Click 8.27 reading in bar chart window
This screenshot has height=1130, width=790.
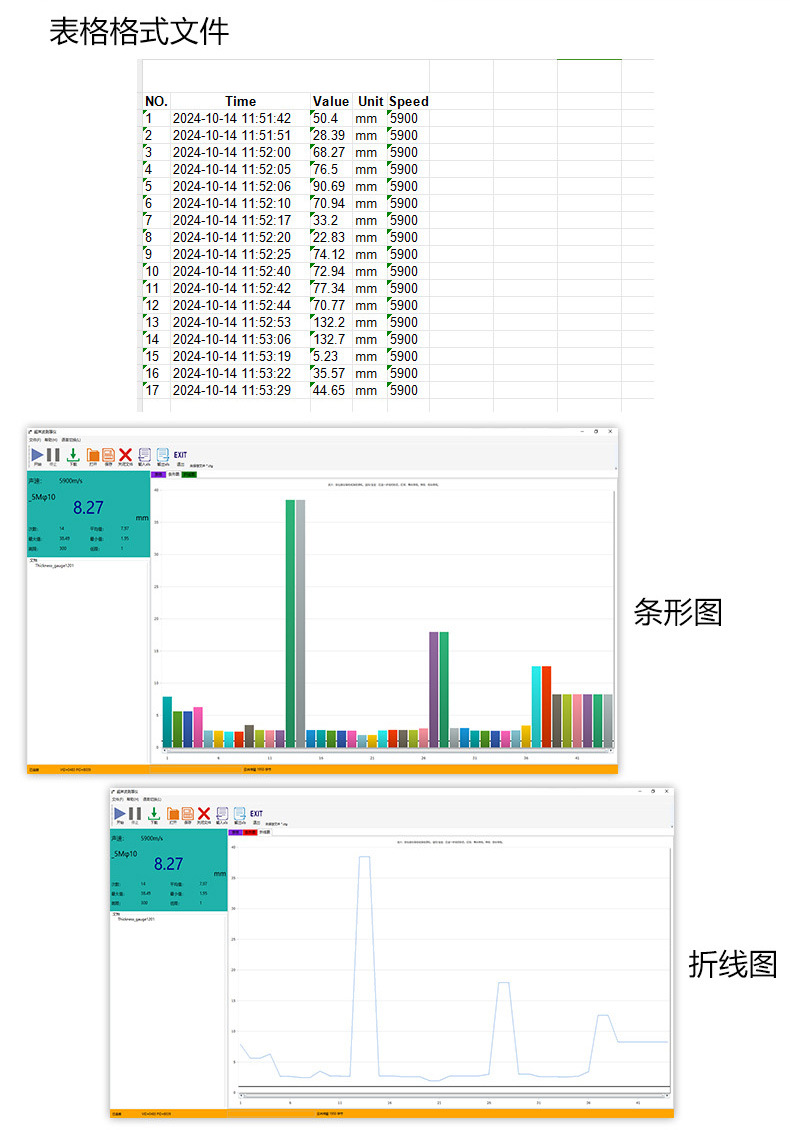88,508
